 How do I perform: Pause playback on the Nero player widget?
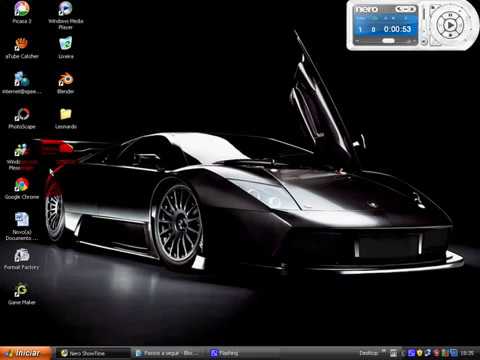pos(450,15)
